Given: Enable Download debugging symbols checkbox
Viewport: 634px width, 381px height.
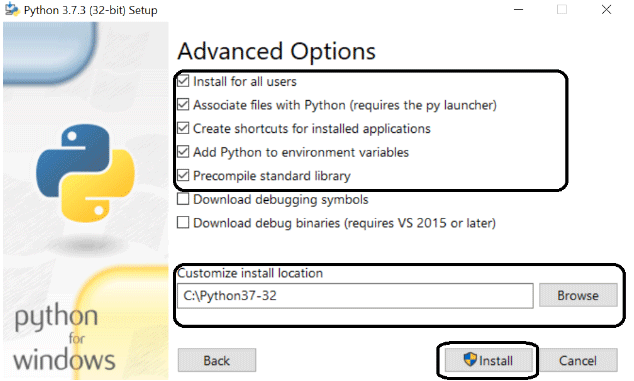Looking at the screenshot, I should 183,199.
